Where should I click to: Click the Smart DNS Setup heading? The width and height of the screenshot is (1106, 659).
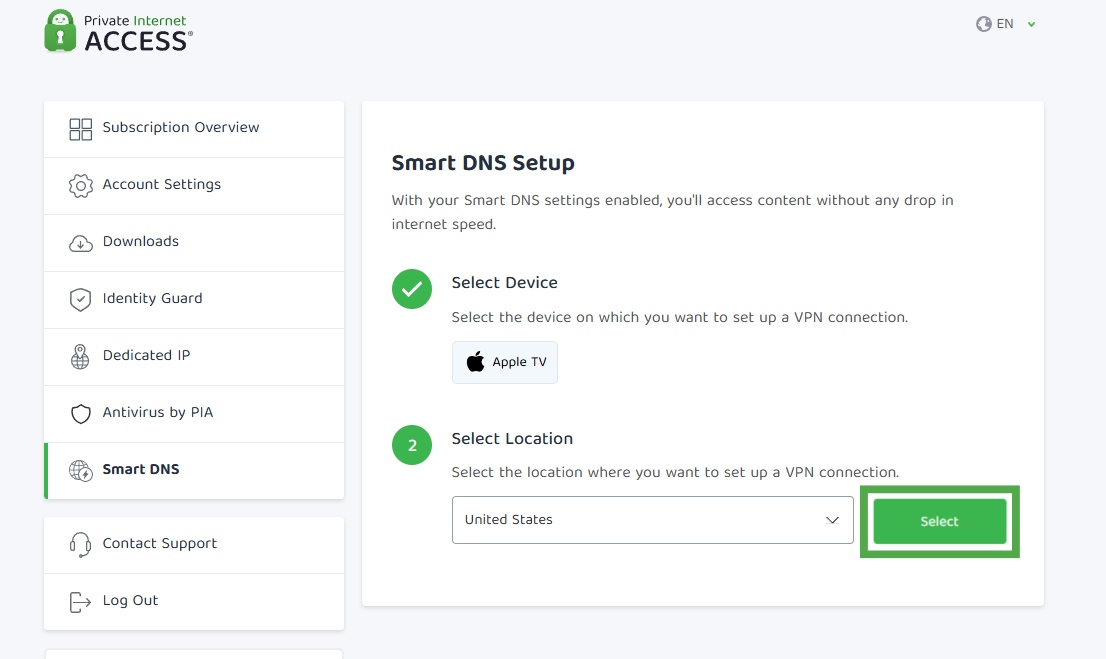[483, 163]
